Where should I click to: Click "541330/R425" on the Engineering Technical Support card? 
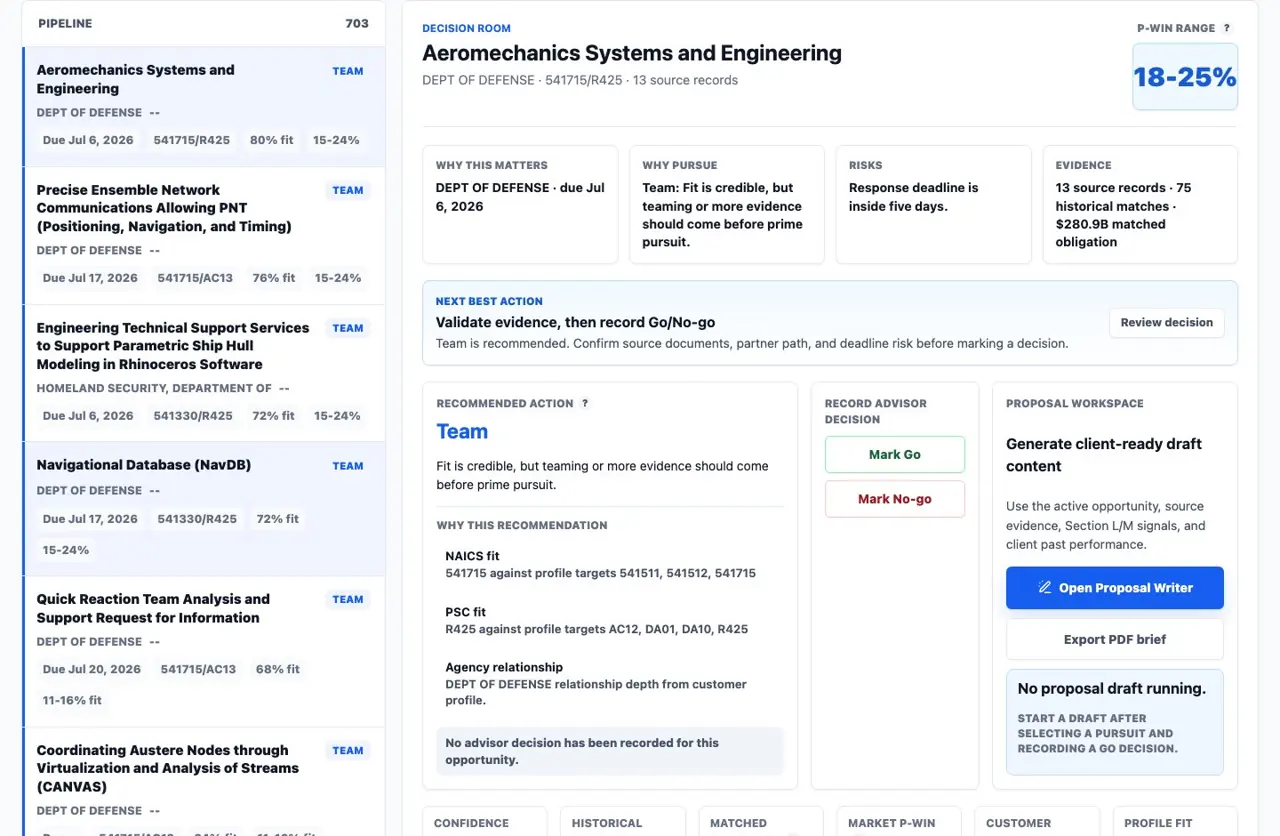point(193,416)
